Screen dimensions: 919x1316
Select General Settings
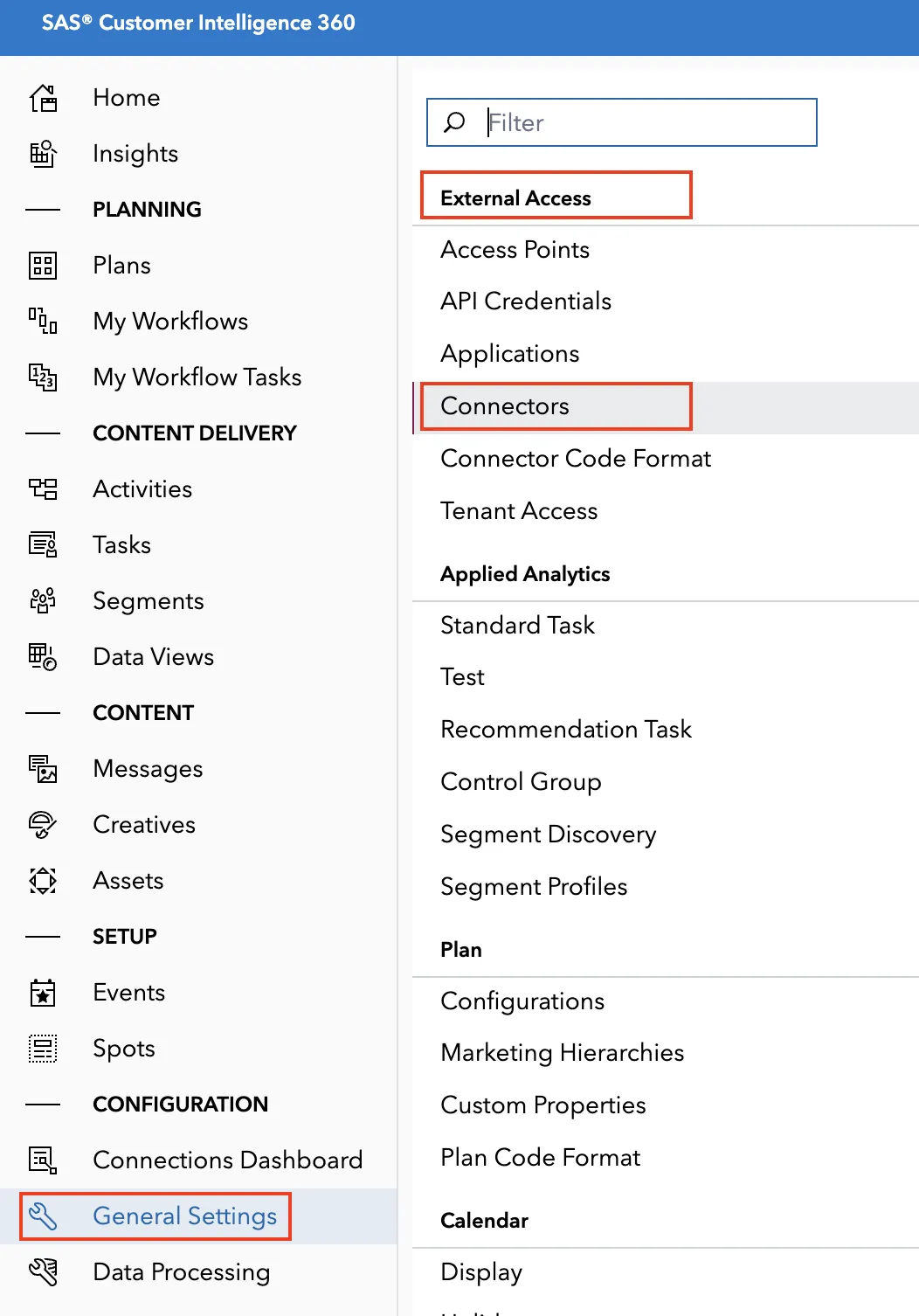(185, 1216)
